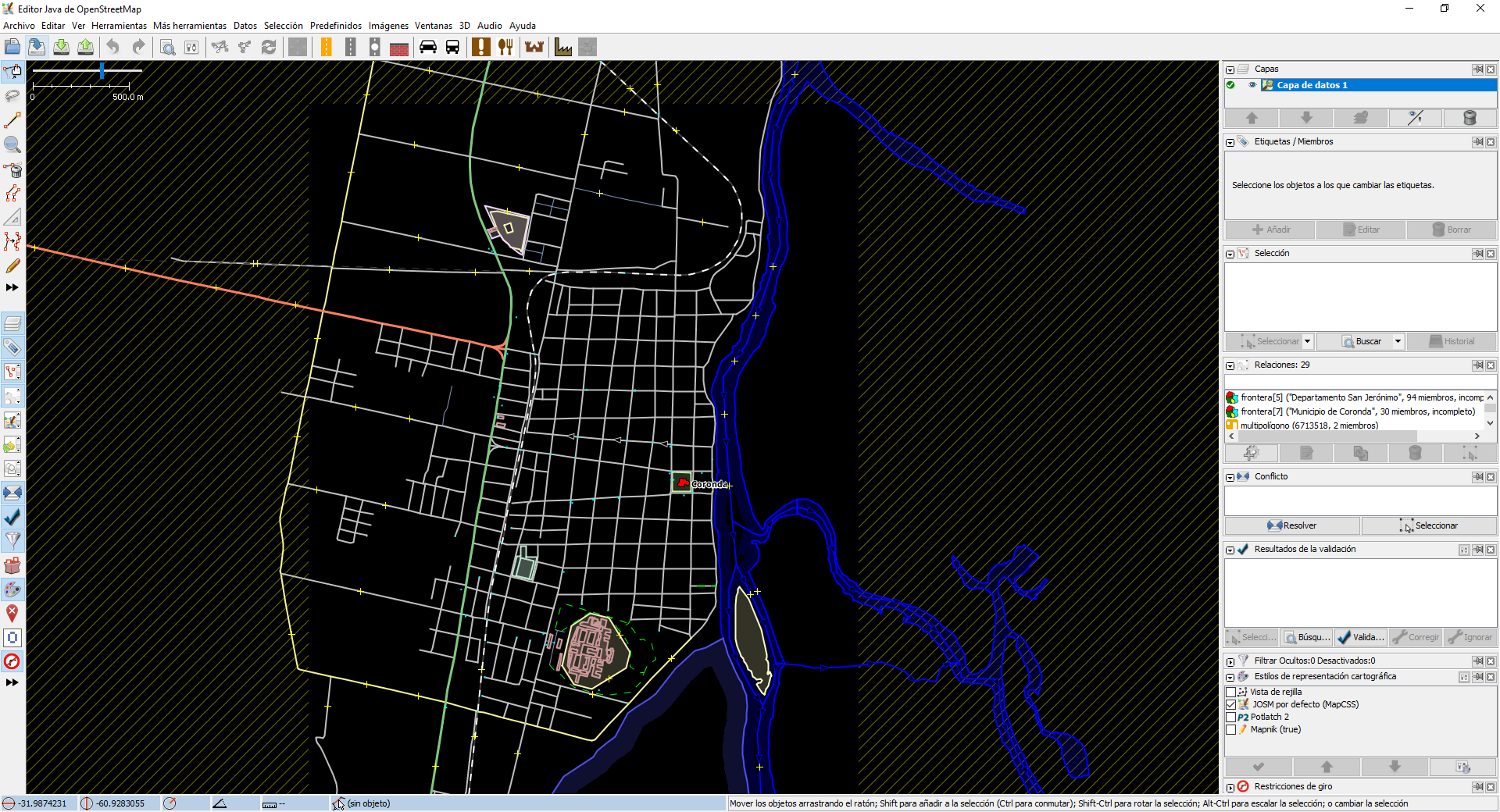Toggle the Validation results checkmark sidebar icon

(12, 517)
